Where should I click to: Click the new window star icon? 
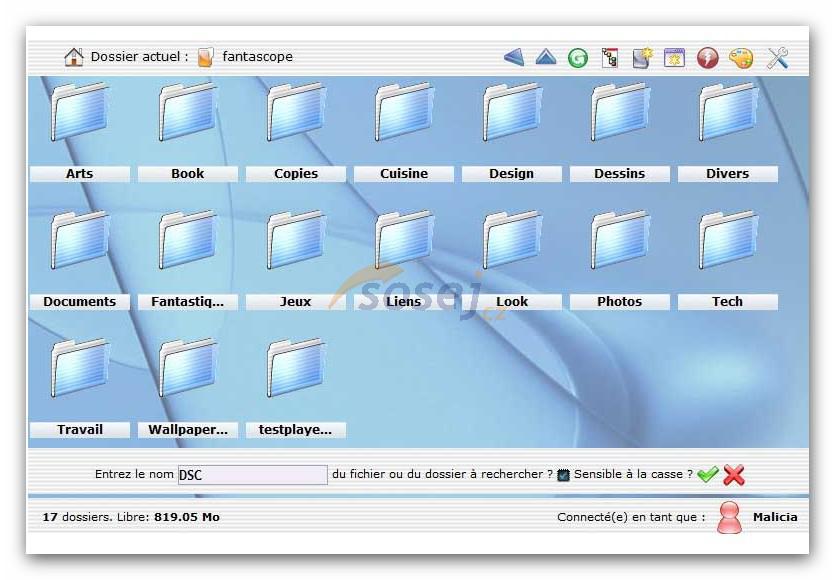[675, 58]
